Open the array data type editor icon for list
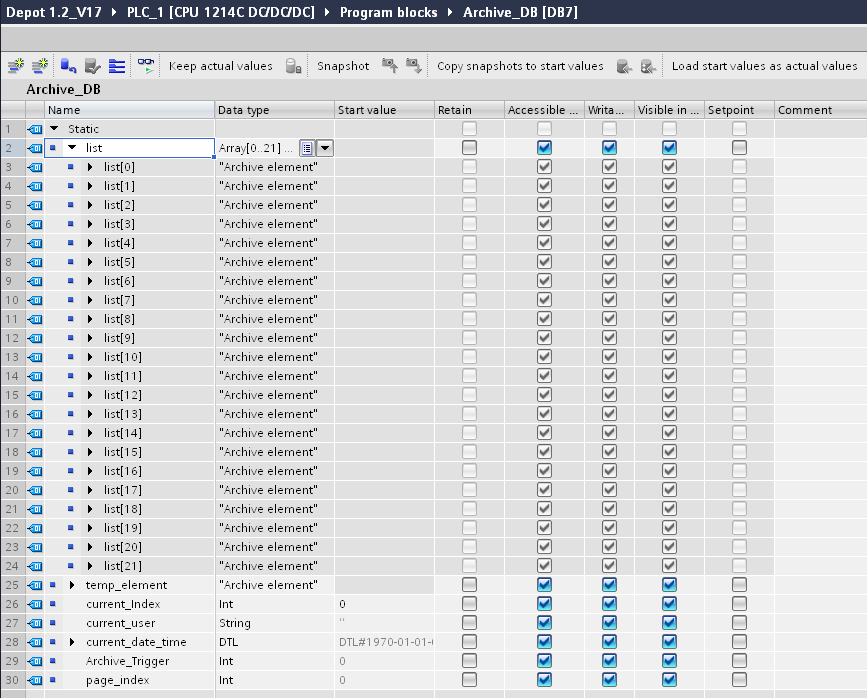This screenshot has height=698, width=867. click(307, 148)
